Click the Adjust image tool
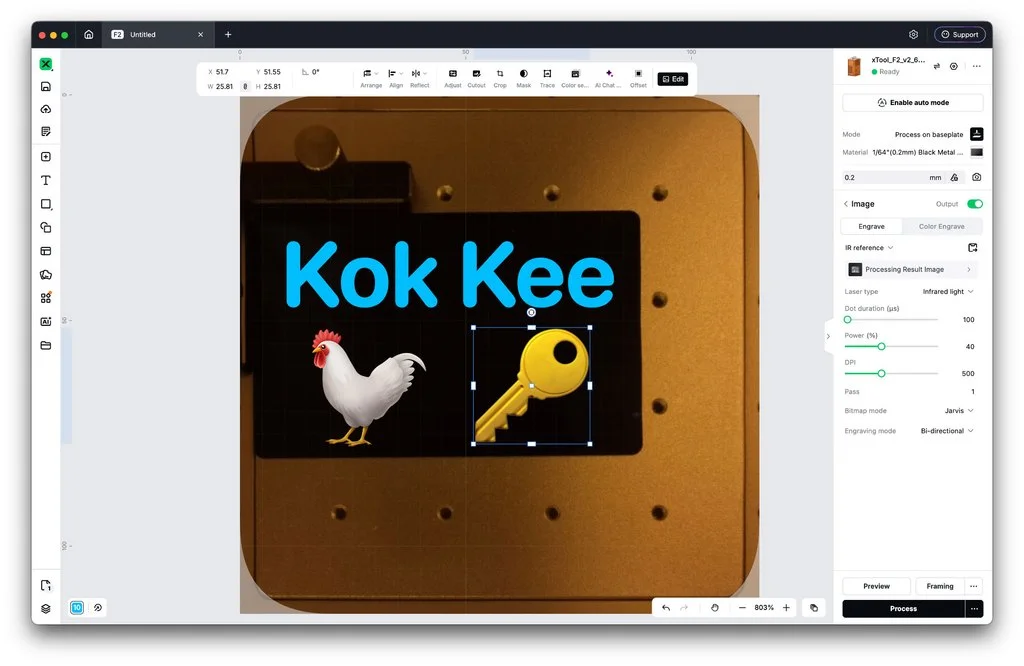This screenshot has width=1024, height=666. click(x=453, y=78)
